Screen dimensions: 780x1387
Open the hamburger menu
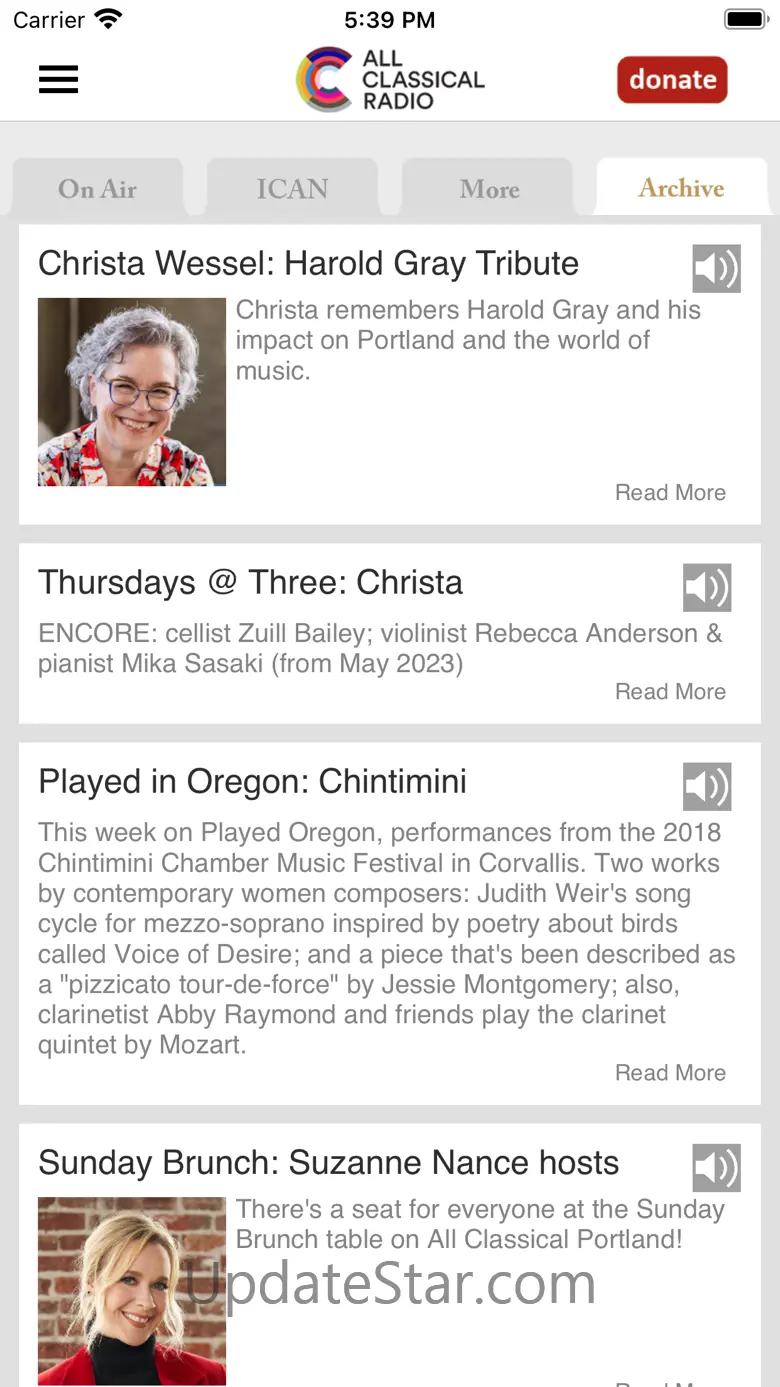click(58, 80)
